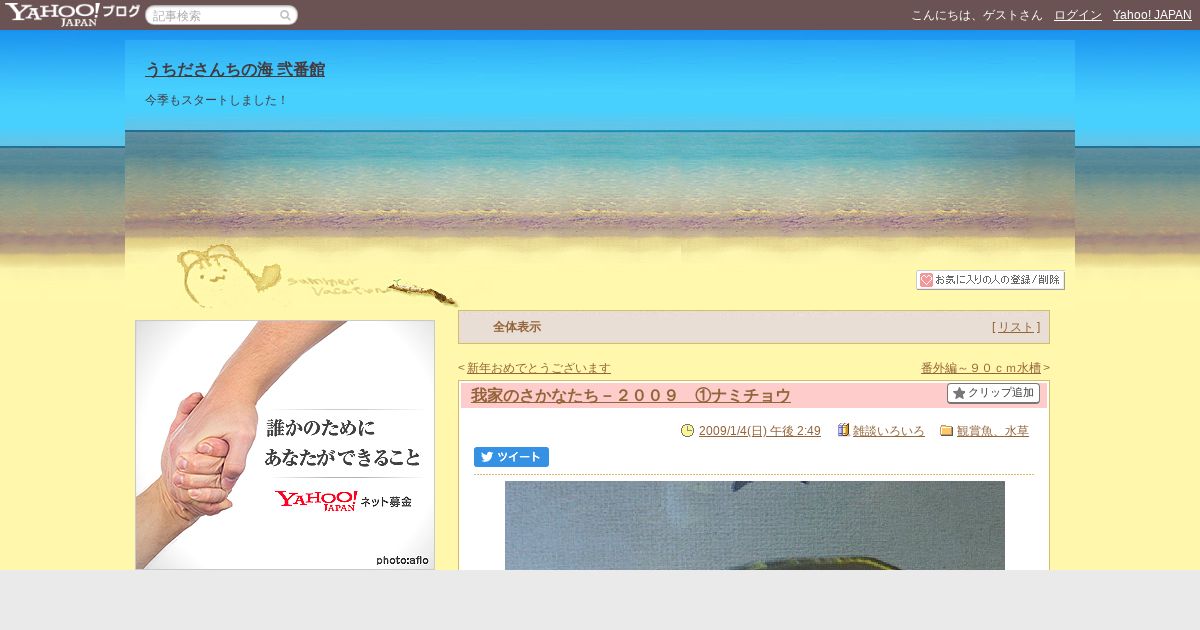
Task: Click the blog subtitle 今季もスタートしました！
Action: tap(217, 100)
